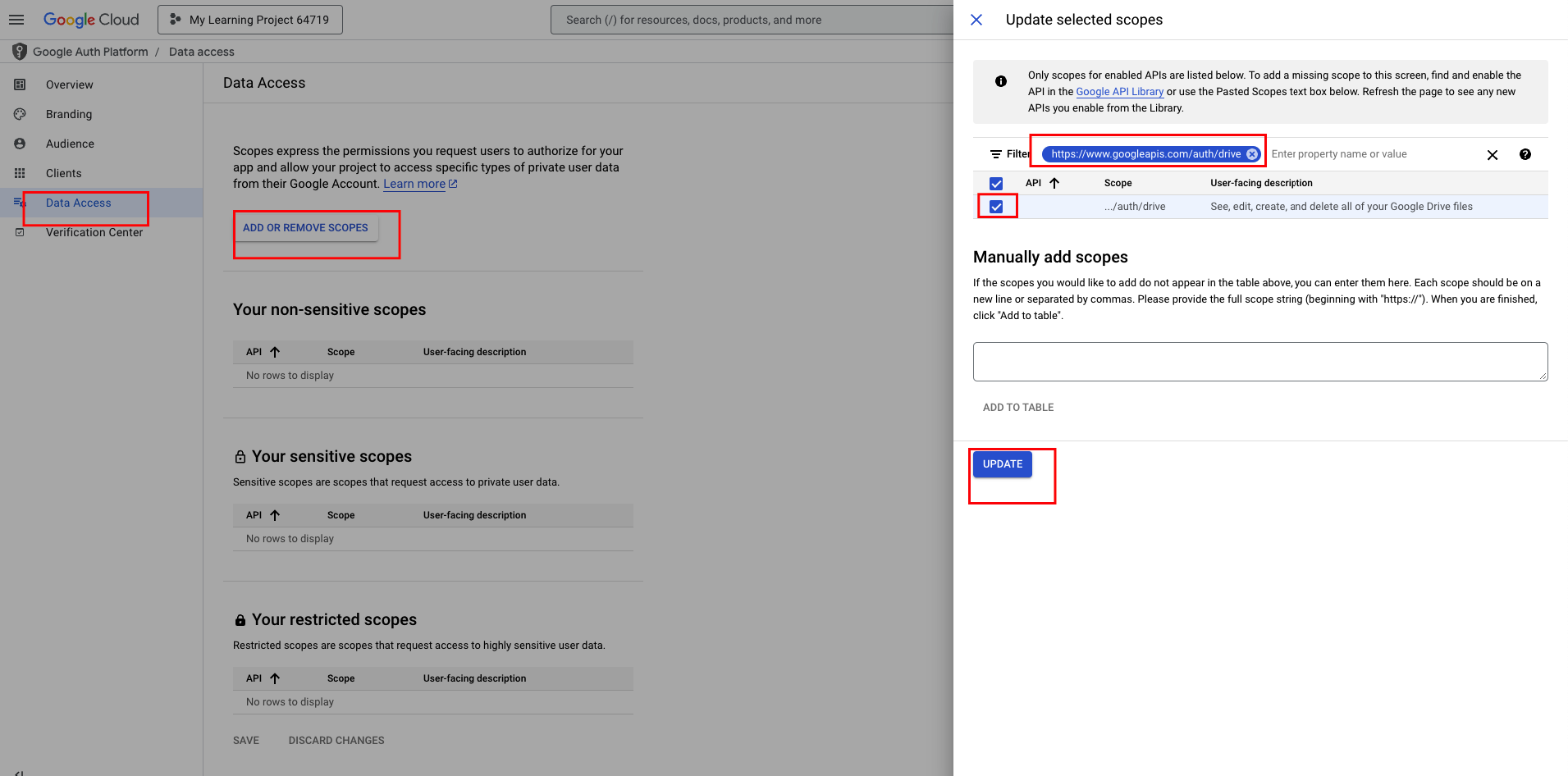Click the Filter icon

click(996, 154)
